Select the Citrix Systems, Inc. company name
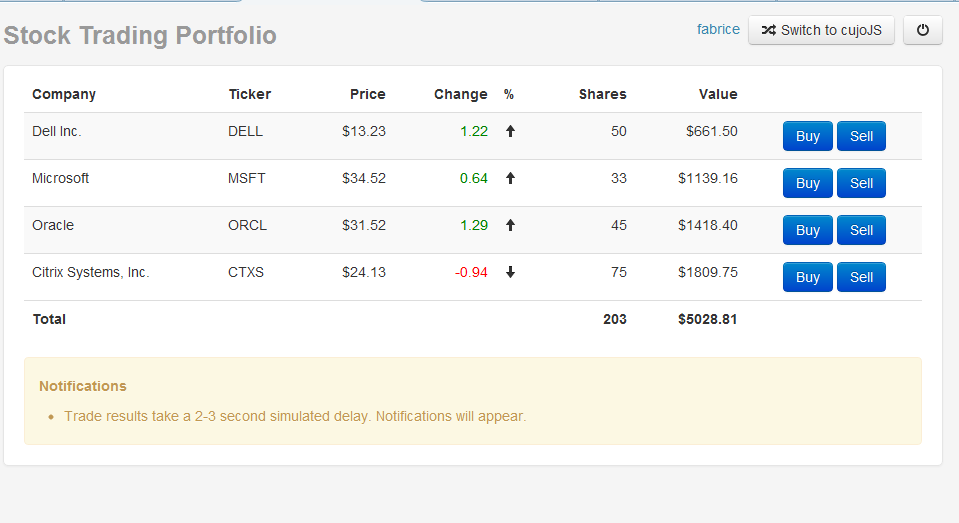 (91, 272)
